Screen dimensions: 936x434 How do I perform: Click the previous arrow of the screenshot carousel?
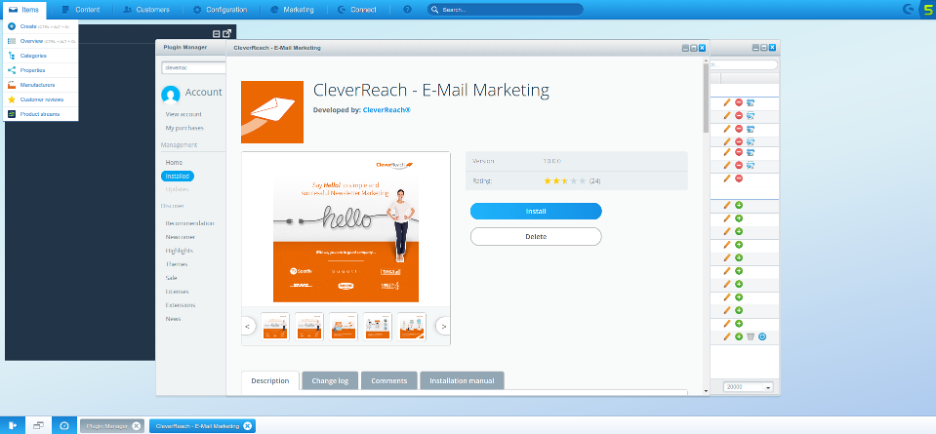(x=248, y=327)
